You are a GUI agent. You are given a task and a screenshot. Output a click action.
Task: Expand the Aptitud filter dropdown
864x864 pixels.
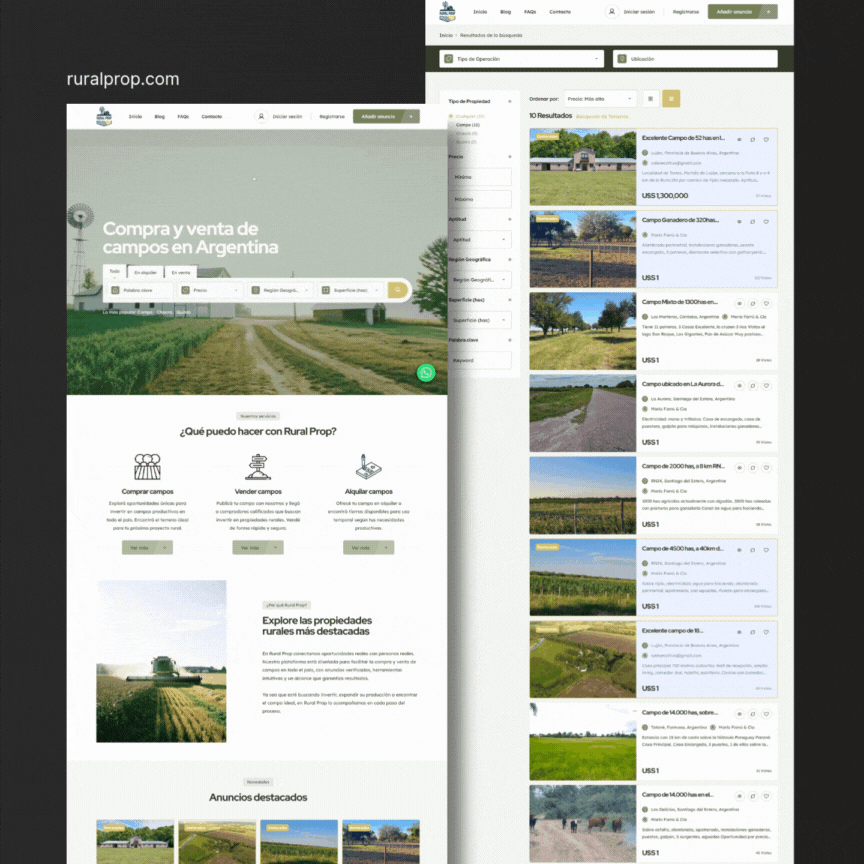(x=480, y=239)
